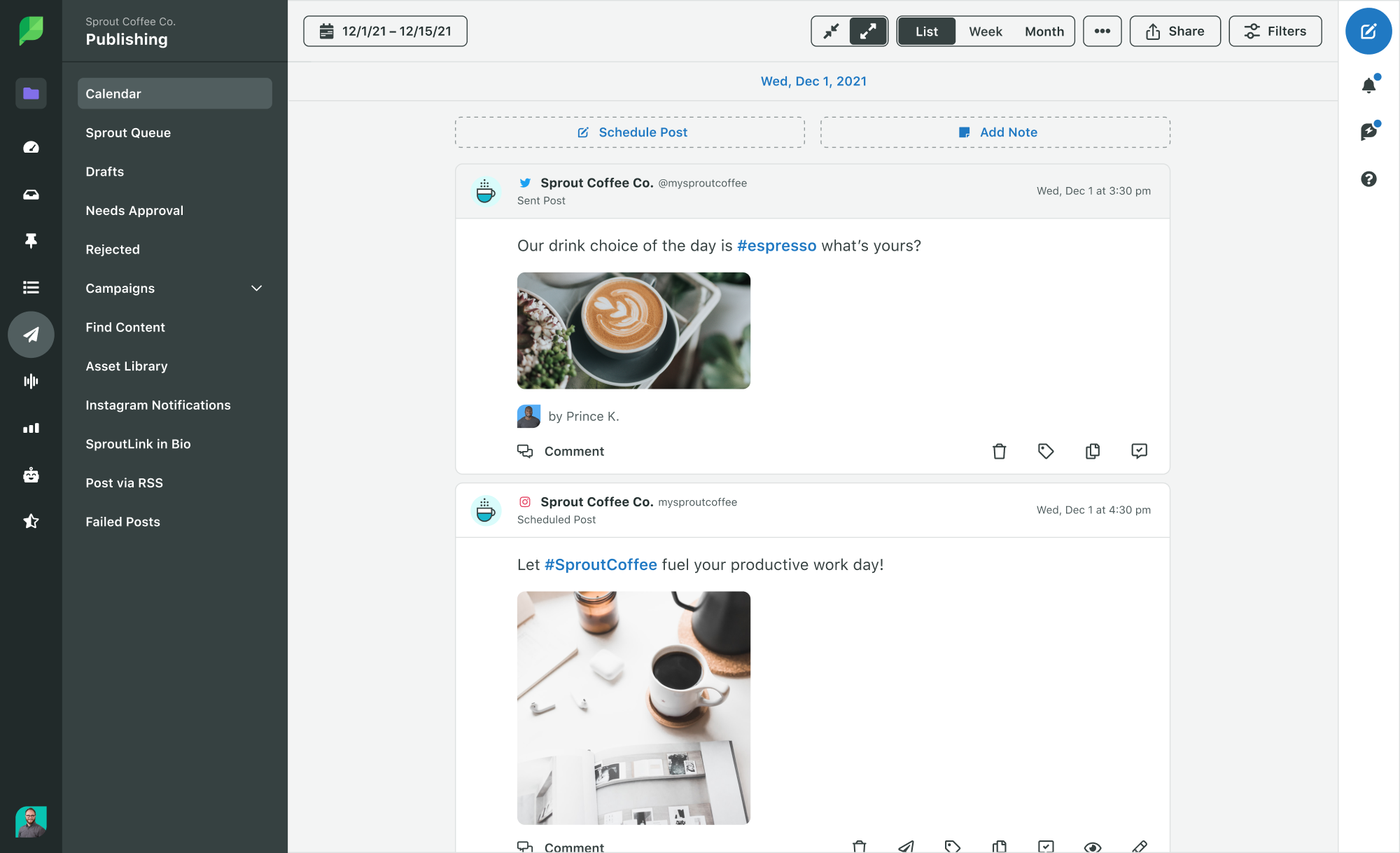1400x853 pixels.
Task: Duplicate the espresso post using copy icon
Action: [x=1092, y=451]
